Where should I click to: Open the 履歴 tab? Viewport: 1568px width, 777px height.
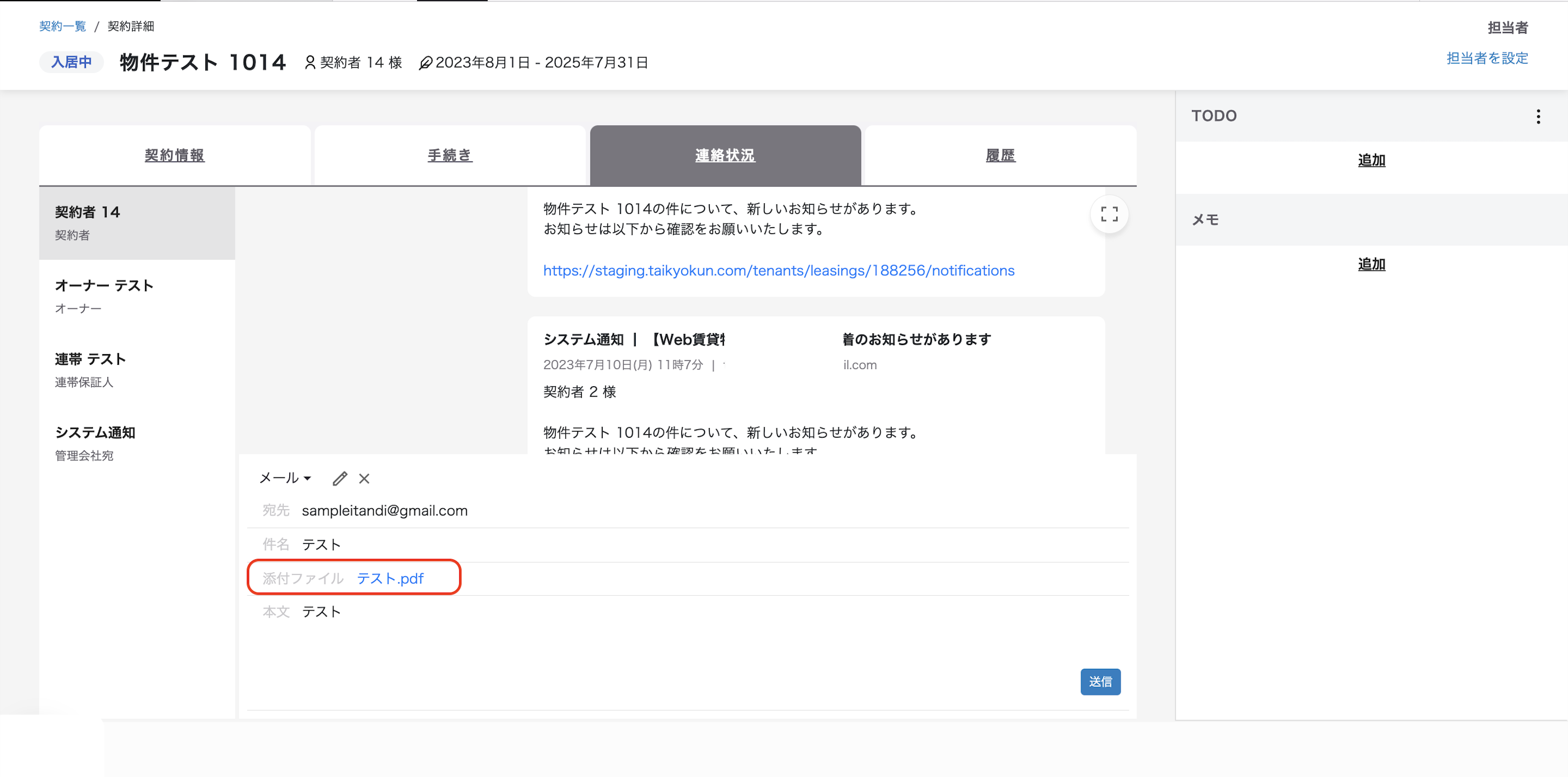pyautogui.click(x=1000, y=155)
